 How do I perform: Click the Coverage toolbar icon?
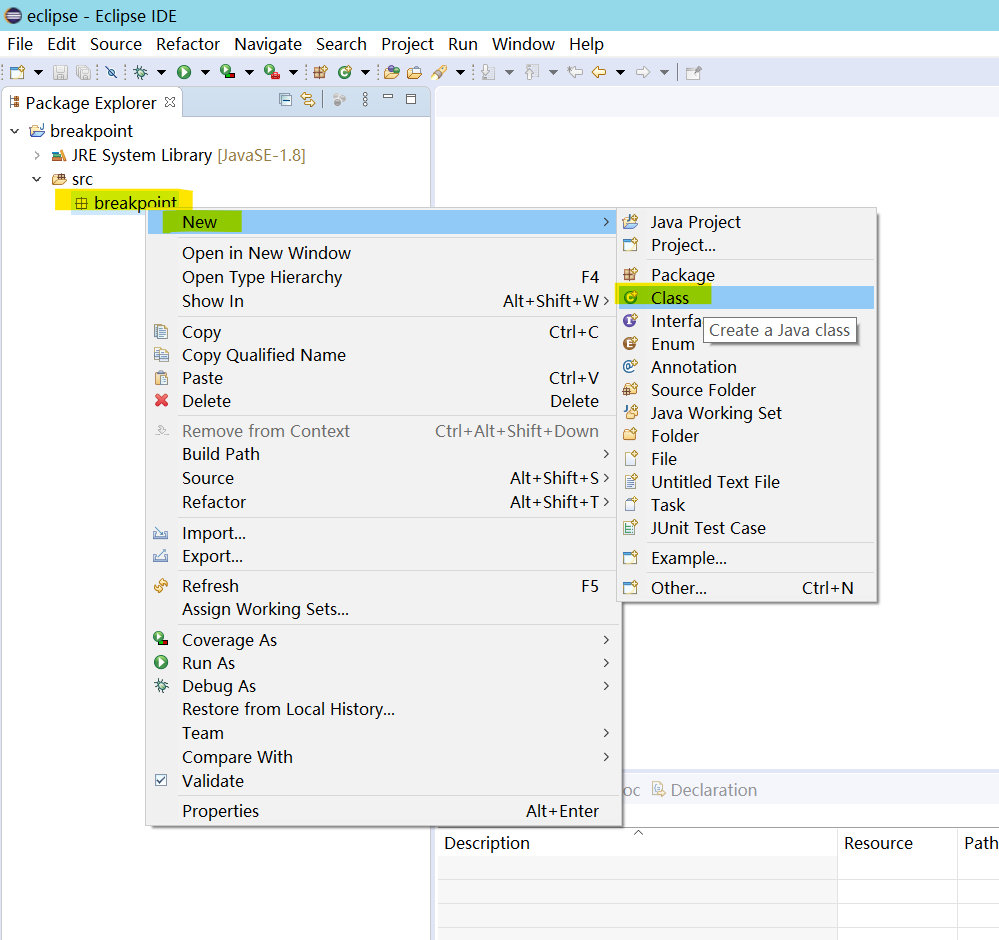pos(227,72)
